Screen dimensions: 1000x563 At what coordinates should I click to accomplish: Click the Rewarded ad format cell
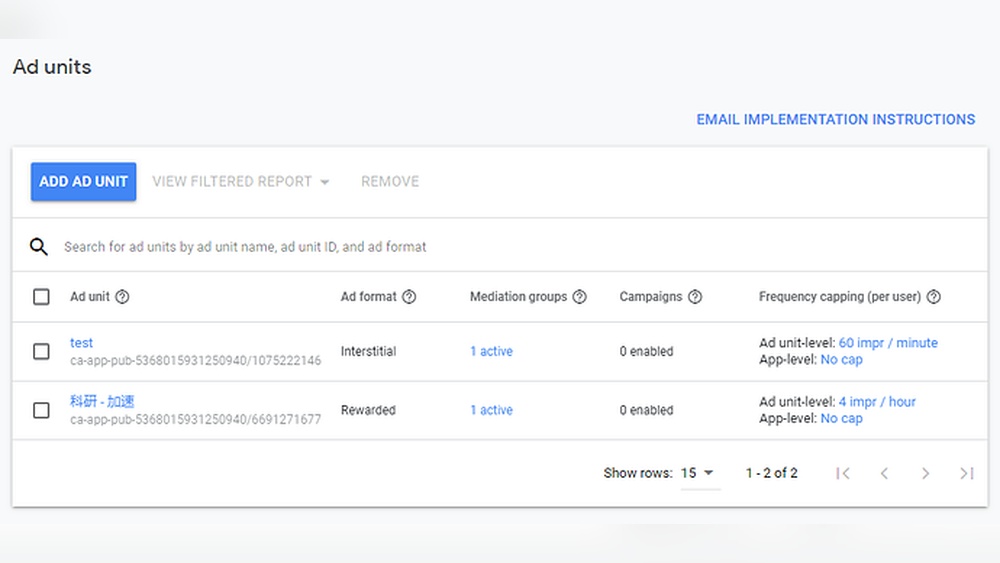(368, 410)
